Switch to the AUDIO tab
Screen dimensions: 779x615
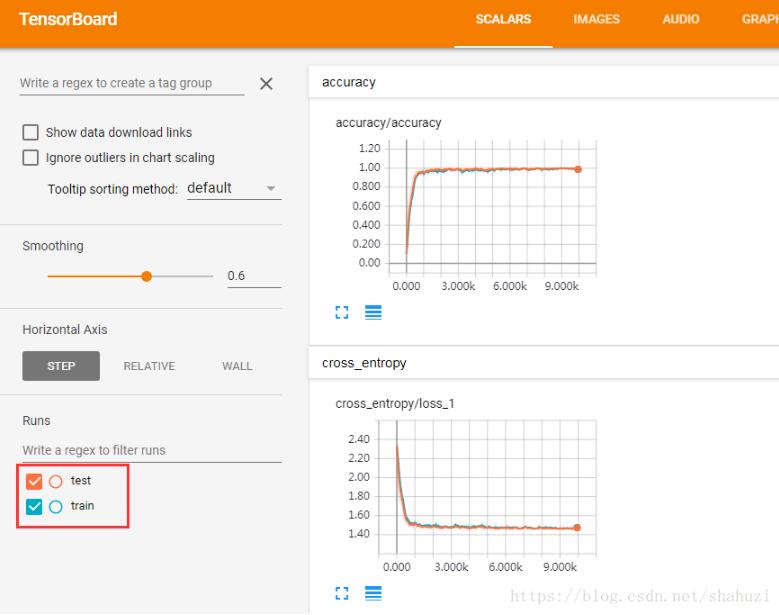point(680,19)
